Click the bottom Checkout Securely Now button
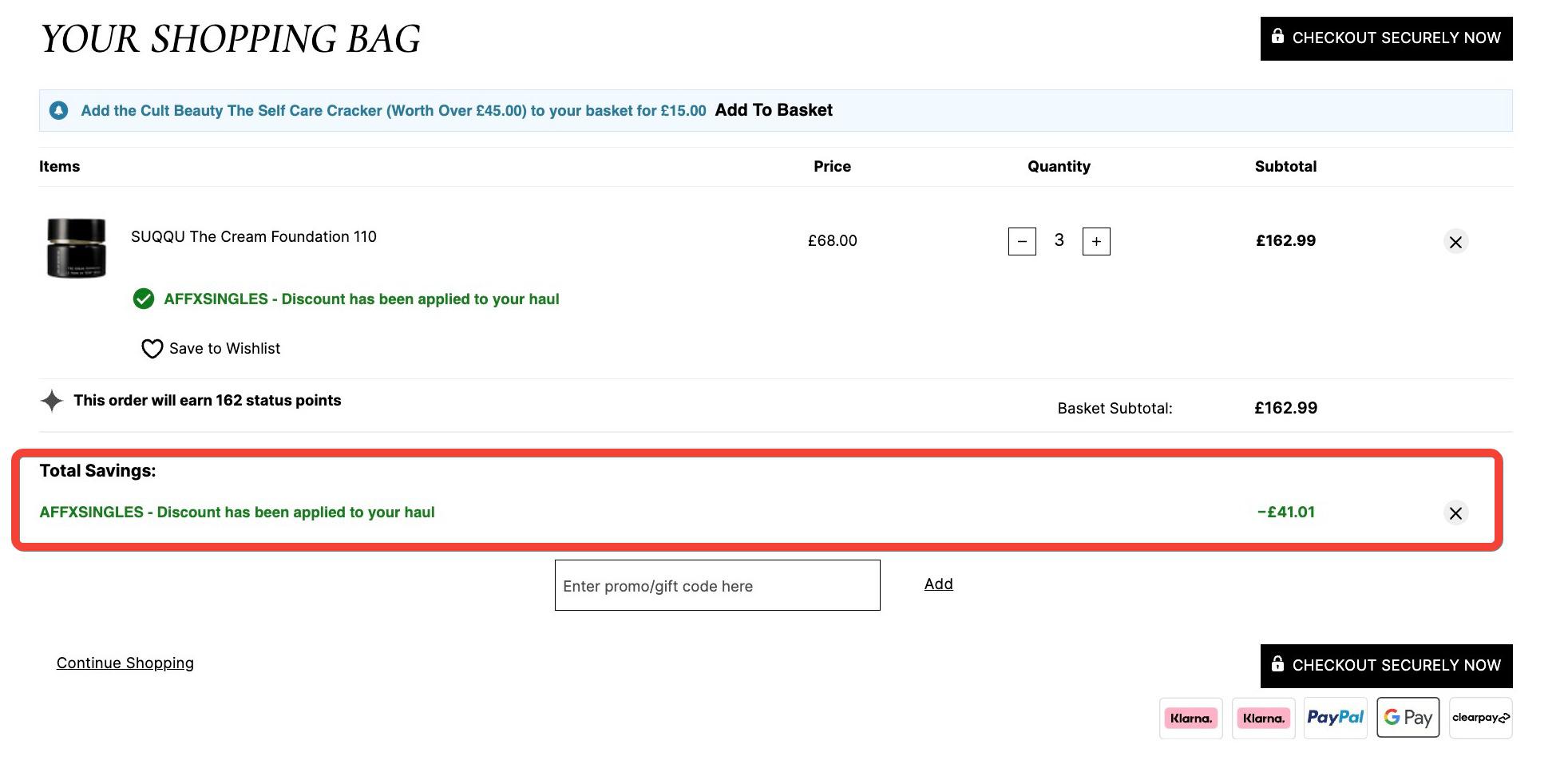The image size is (1568, 760). point(1386,666)
